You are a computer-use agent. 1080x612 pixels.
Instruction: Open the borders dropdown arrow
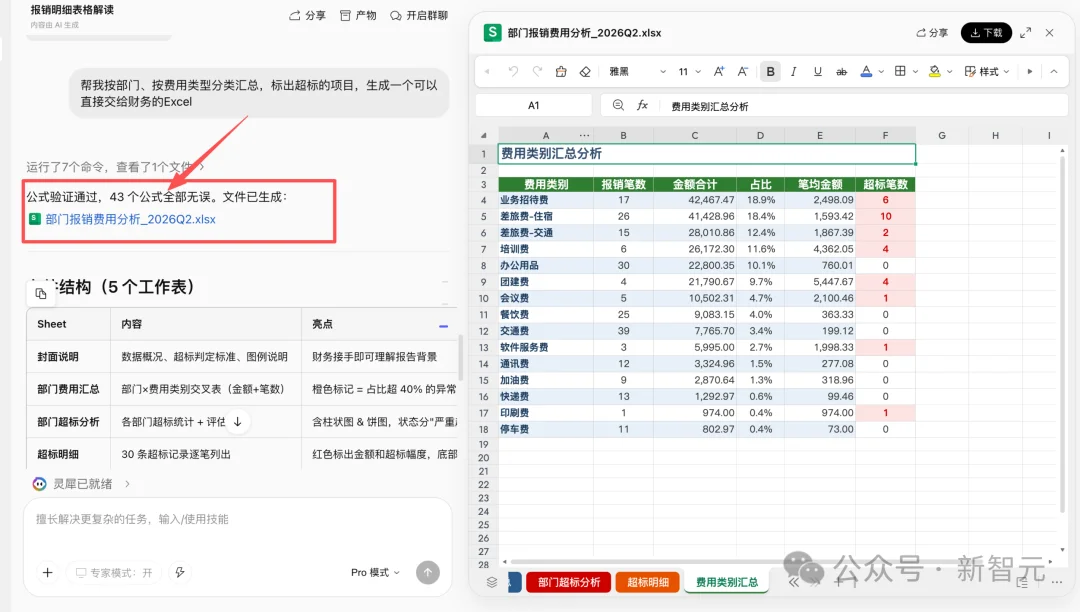[915, 72]
